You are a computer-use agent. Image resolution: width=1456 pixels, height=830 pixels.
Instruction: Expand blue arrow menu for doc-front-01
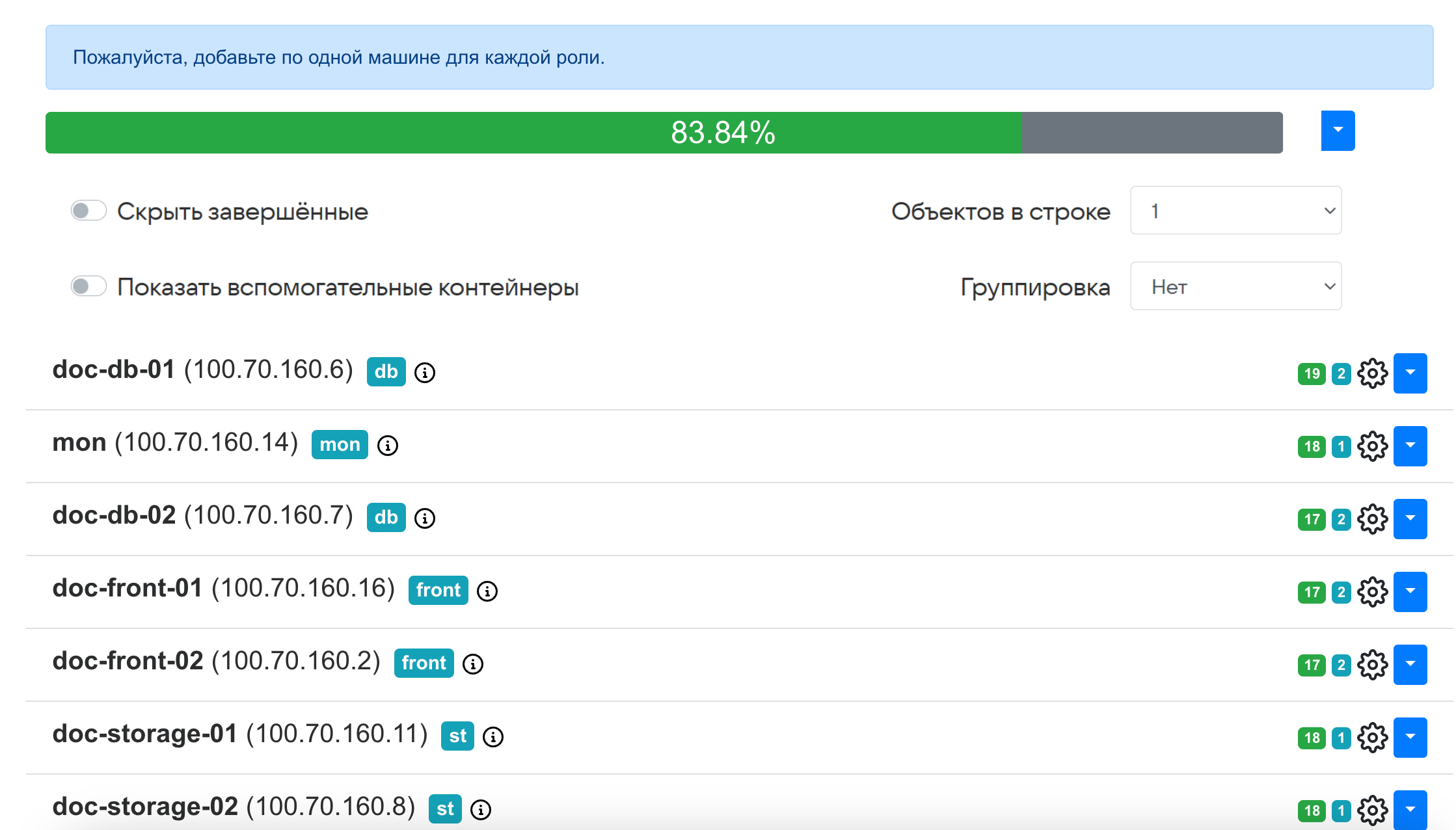click(x=1410, y=592)
